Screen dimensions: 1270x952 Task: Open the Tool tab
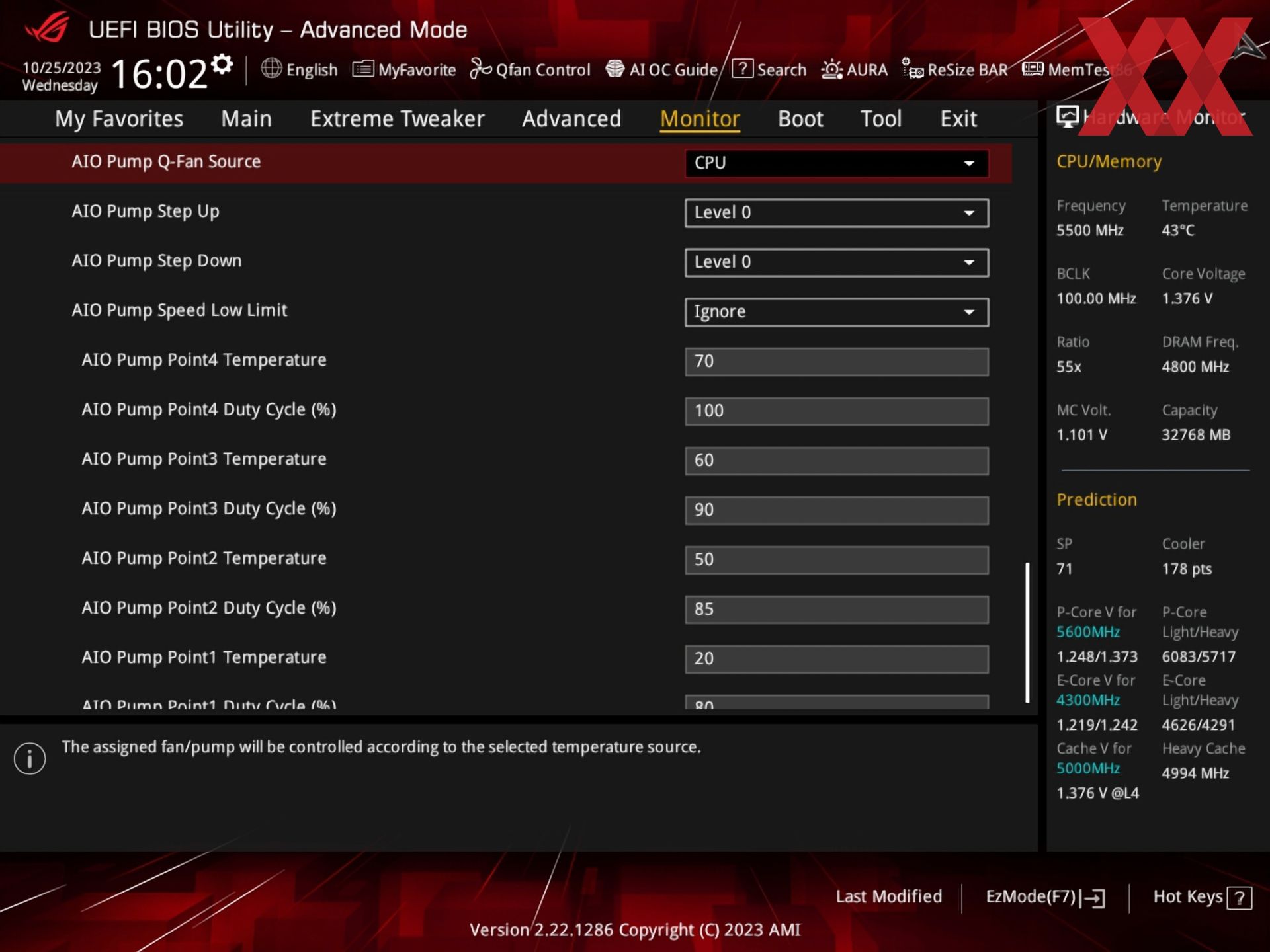pos(881,119)
